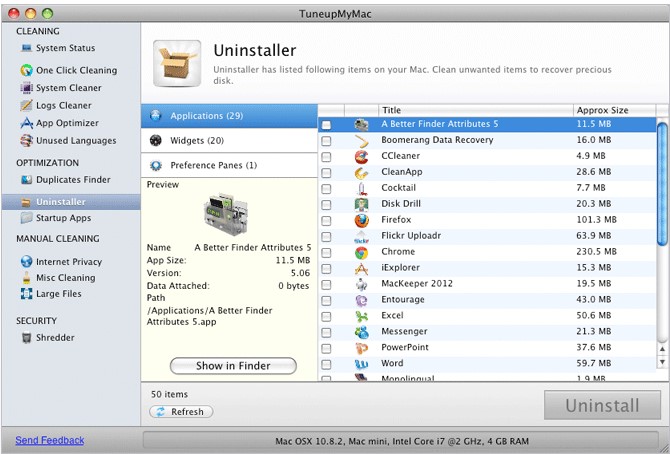The width and height of the screenshot is (670, 454).
Task: Click the Uninstaller cardboard box icon
Action: (177, 64)
